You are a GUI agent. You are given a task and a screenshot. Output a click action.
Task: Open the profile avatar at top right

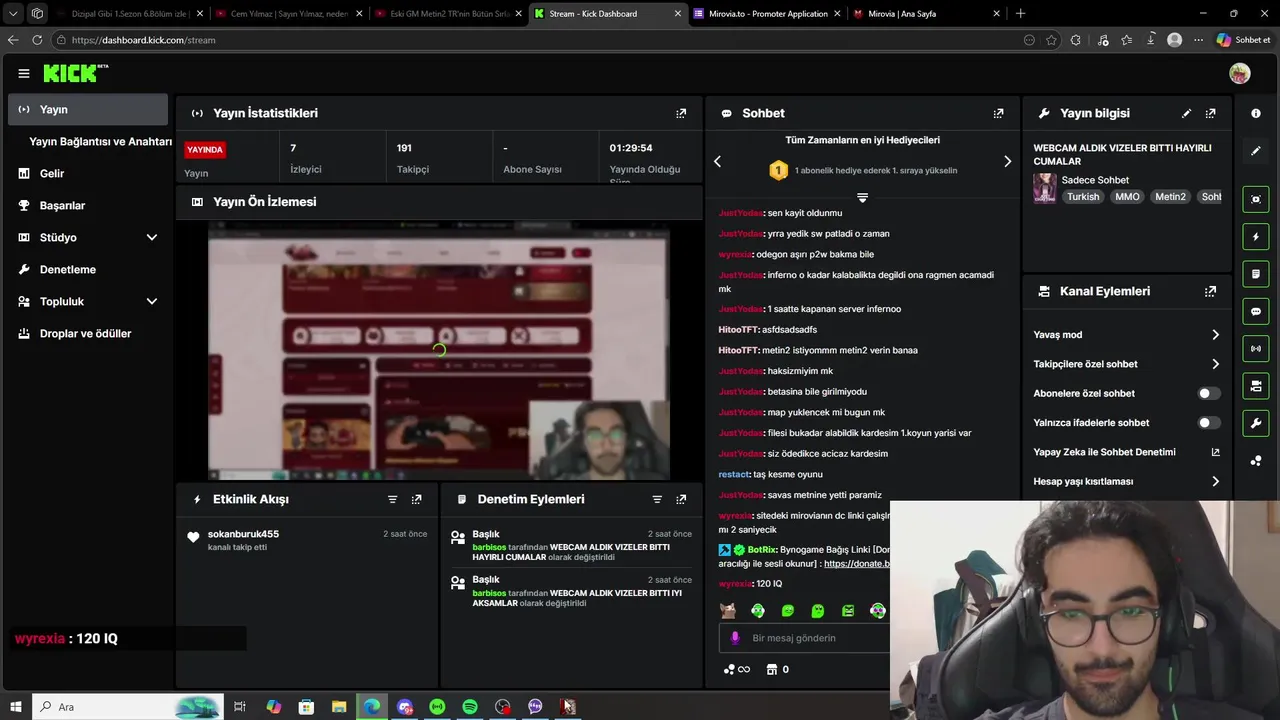pyautogui.click(x=1240, y=73)
